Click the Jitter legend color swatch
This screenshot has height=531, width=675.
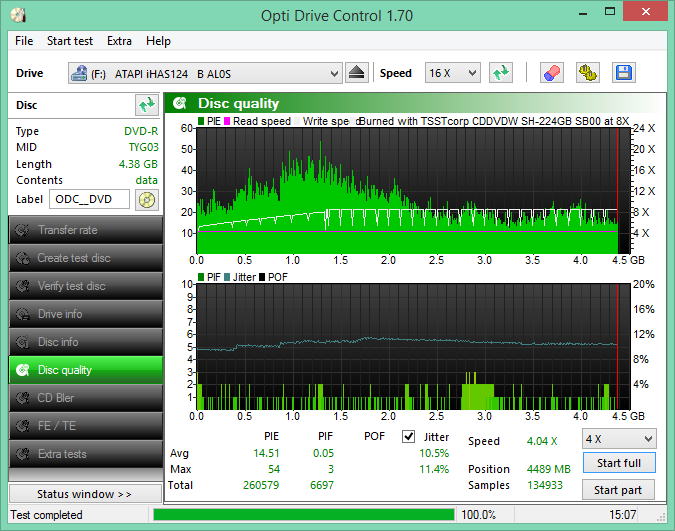(227, 277)
